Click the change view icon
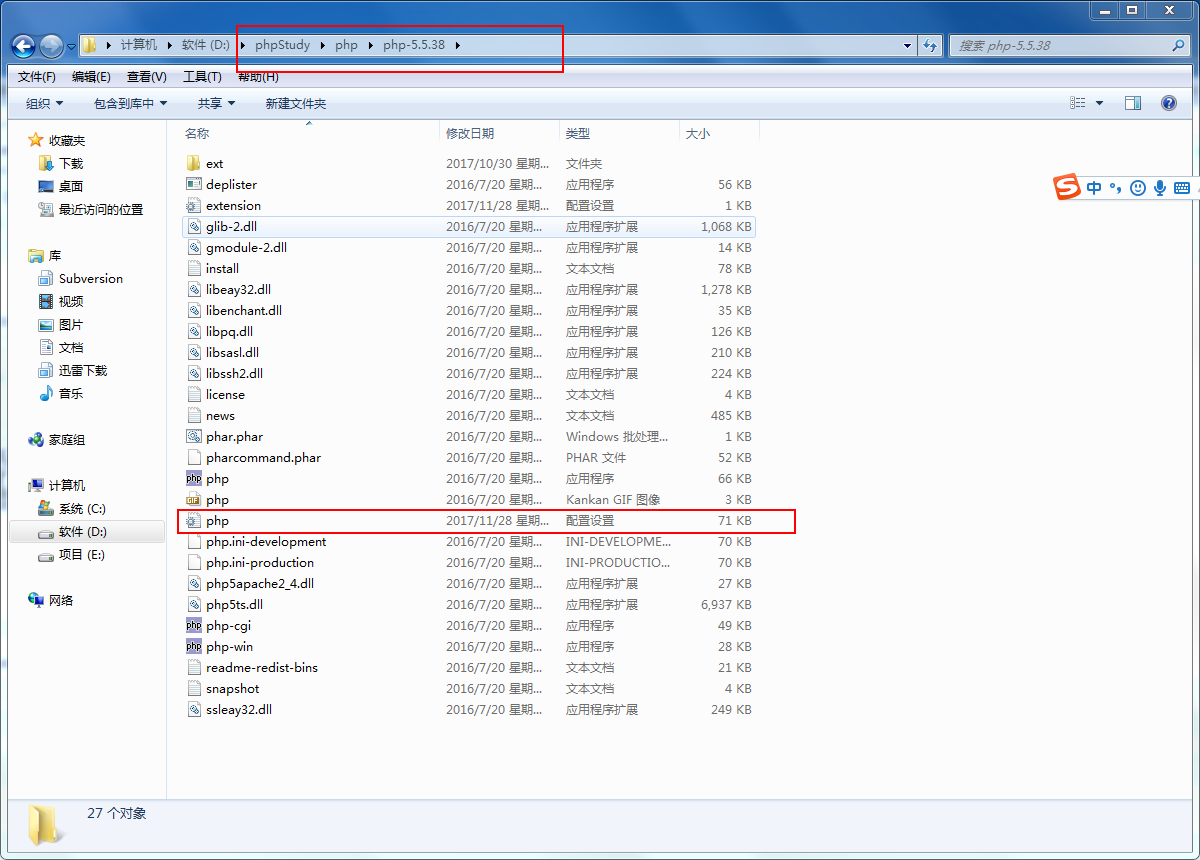The height and width of the screenshot is (860, 1200). click(1078, 103)
